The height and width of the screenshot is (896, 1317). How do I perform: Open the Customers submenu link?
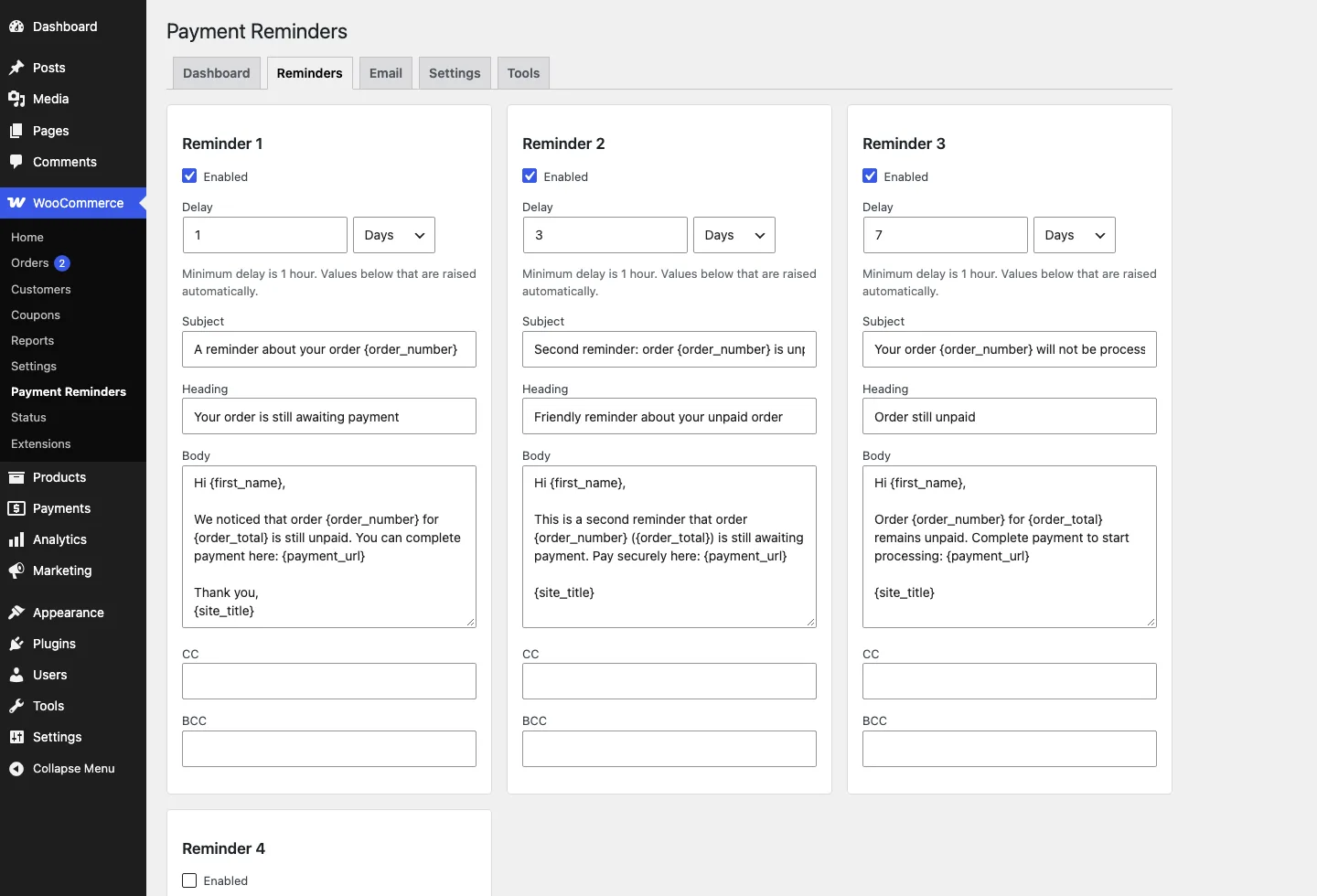point(41,289)
